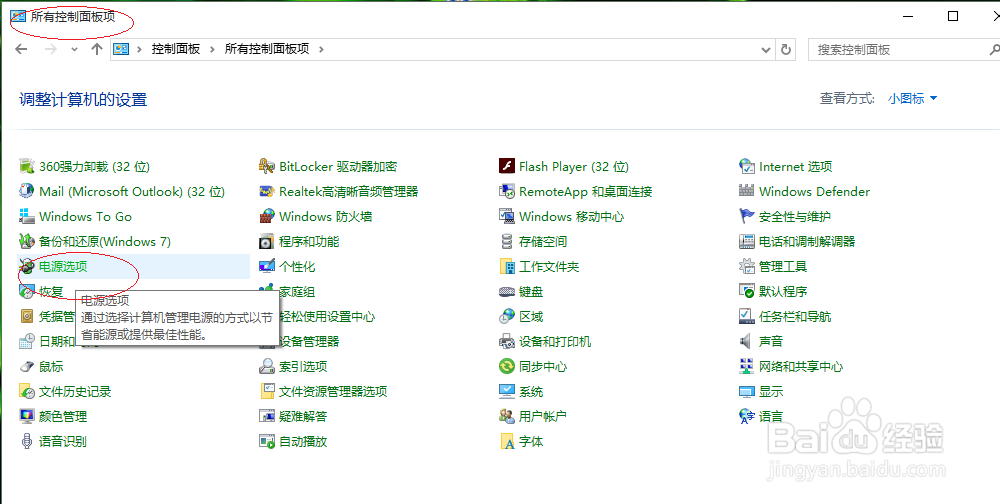This screenshot has width=1000, height=504.
Task: Expand the chevron after 所有控制面板项 breadcrumb
Action: 321,49
